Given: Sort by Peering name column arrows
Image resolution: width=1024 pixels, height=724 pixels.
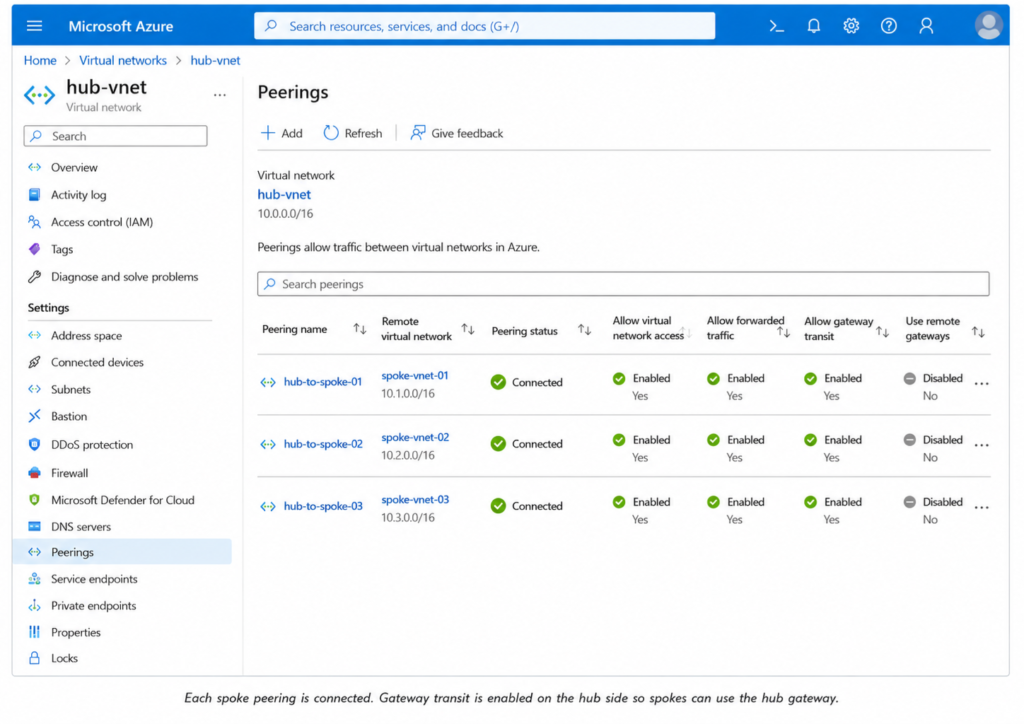Looking at the screenshot, I should click(x=360, y=329).
